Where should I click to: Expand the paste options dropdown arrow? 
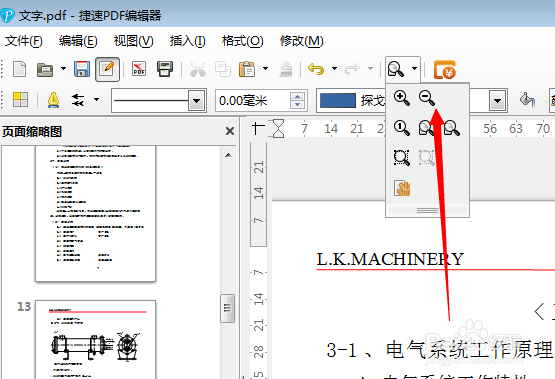coord(265,68)
